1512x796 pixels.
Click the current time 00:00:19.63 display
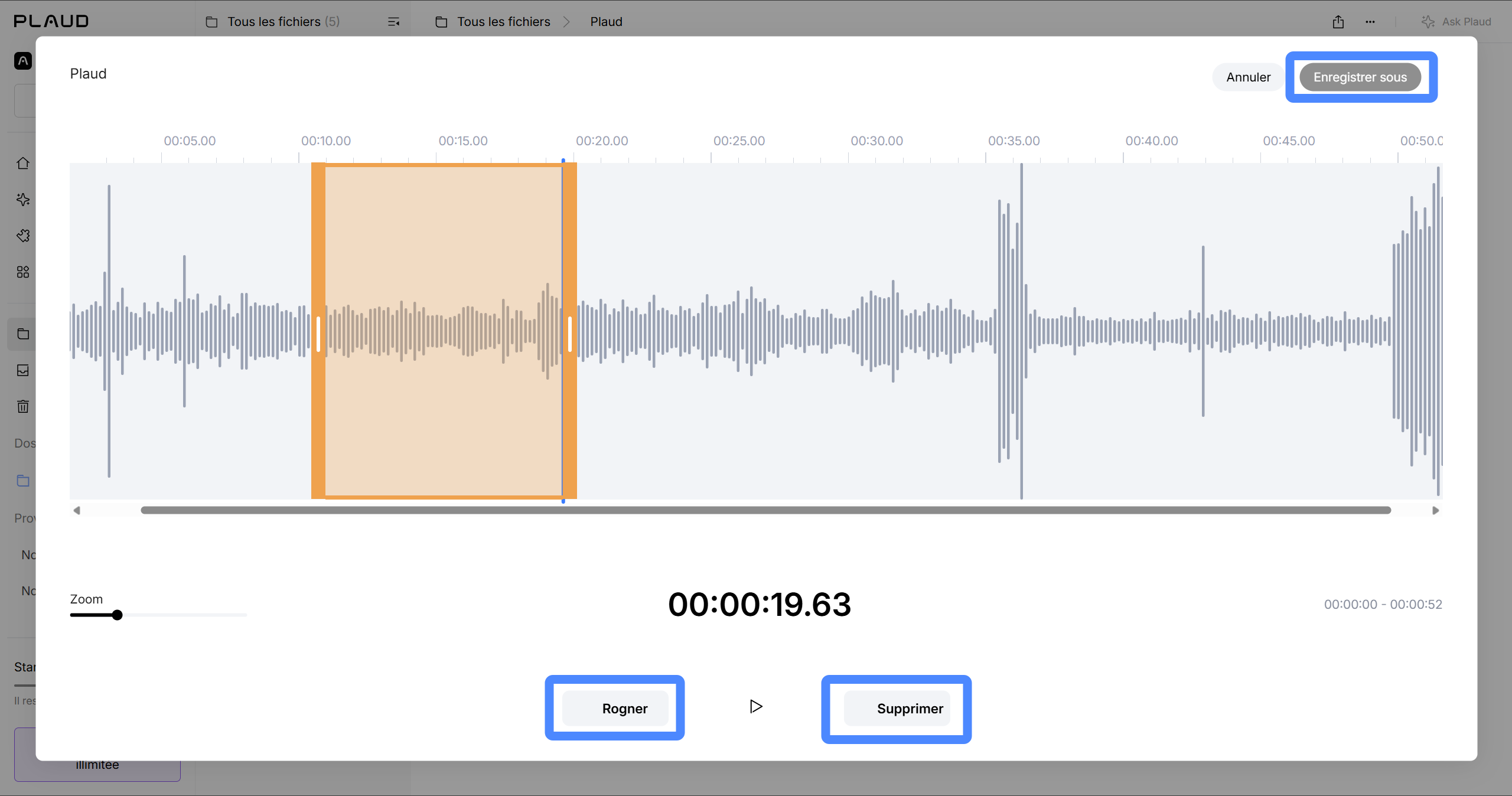pyautogui.click(x=760, y=605)
